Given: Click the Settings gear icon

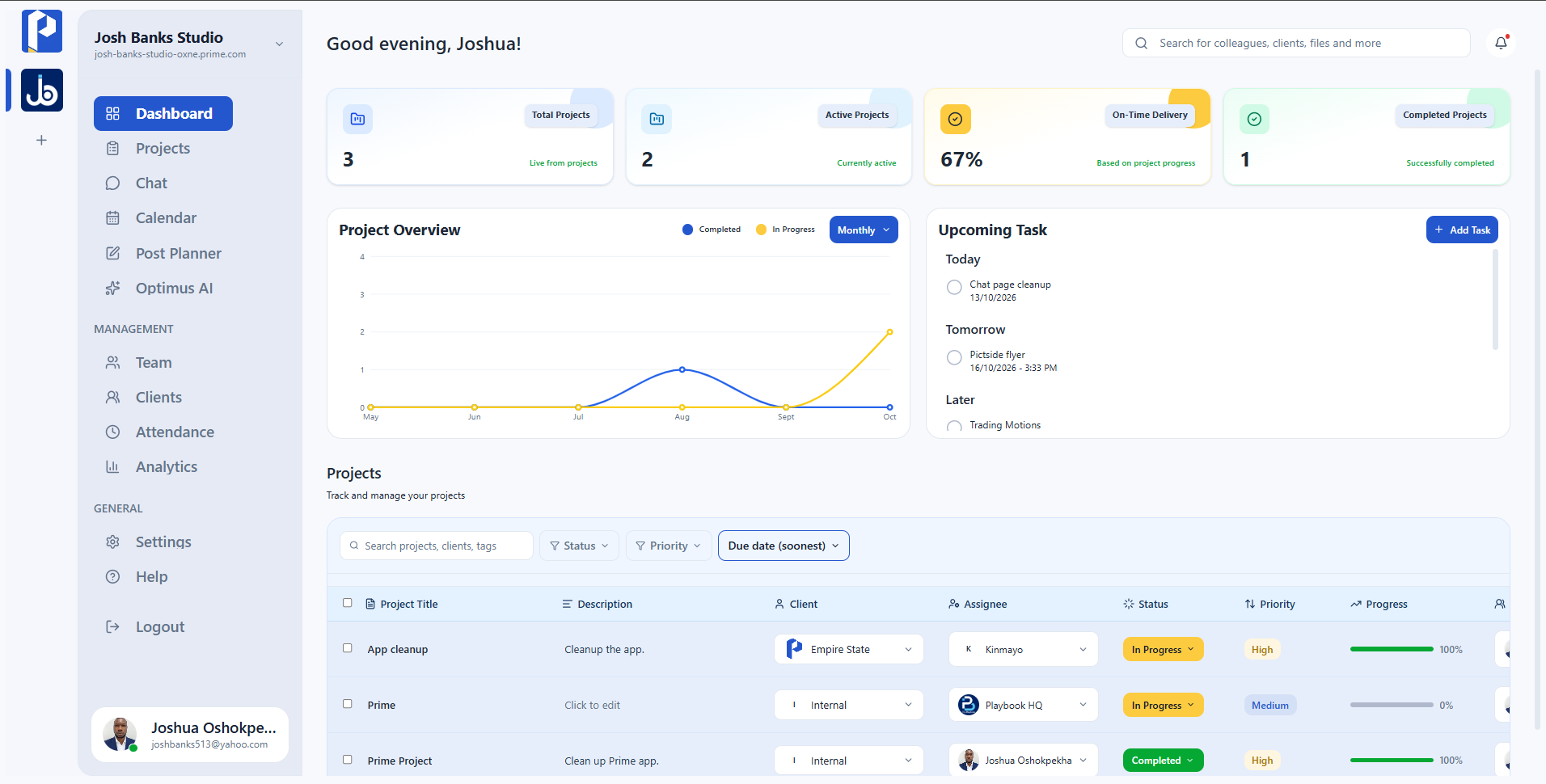Looking at the screenshot, I should pos(113,542).
